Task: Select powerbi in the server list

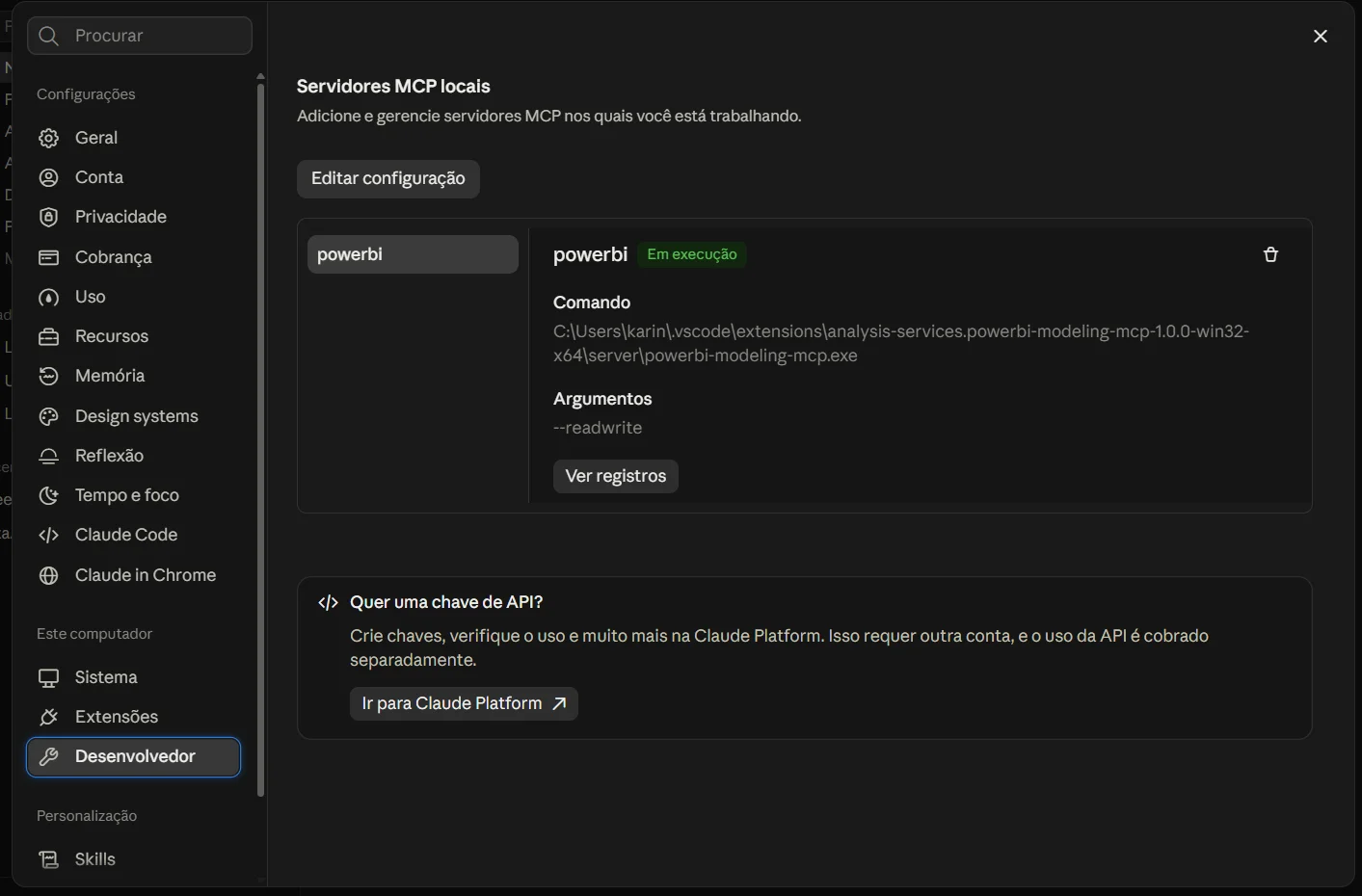Action: coord(413,254)
